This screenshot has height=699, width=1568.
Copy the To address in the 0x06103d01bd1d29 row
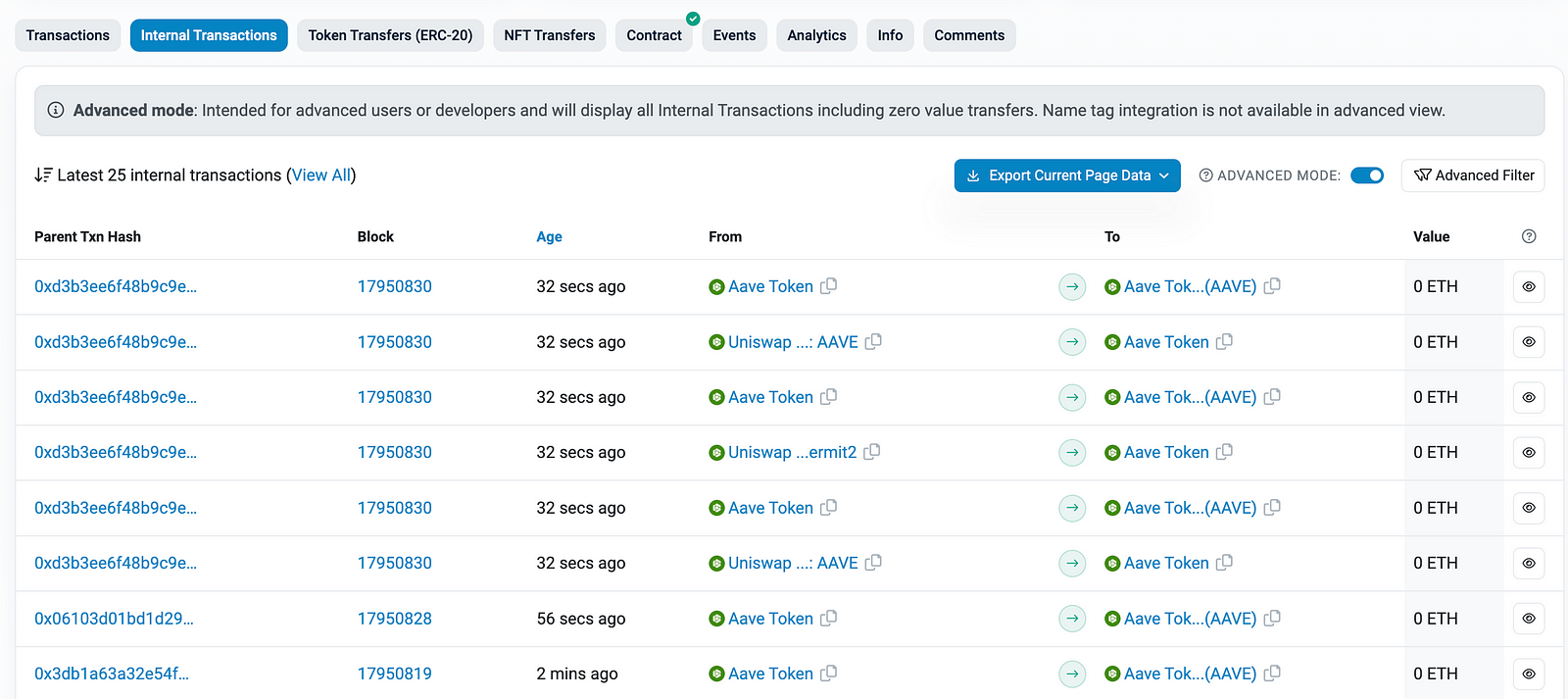[1272, 618]
